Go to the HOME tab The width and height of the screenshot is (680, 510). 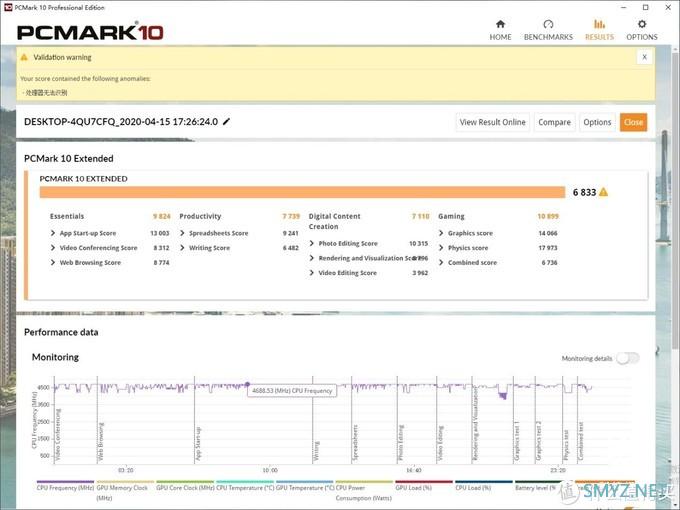(500, 30)
